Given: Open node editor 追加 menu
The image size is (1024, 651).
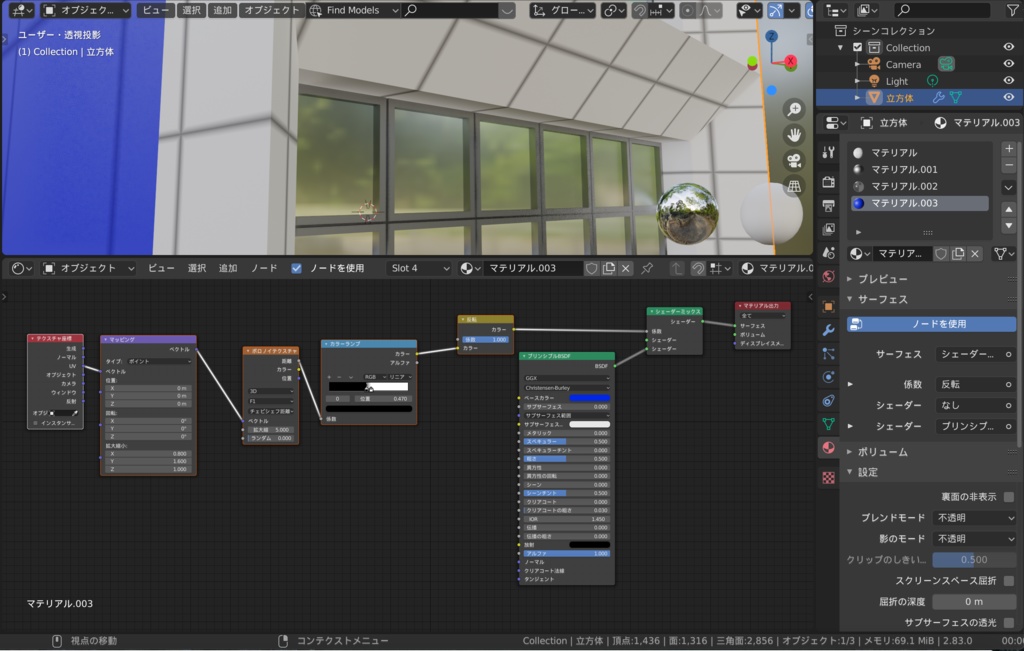Looking at the screenshot, I should [227, 268].
